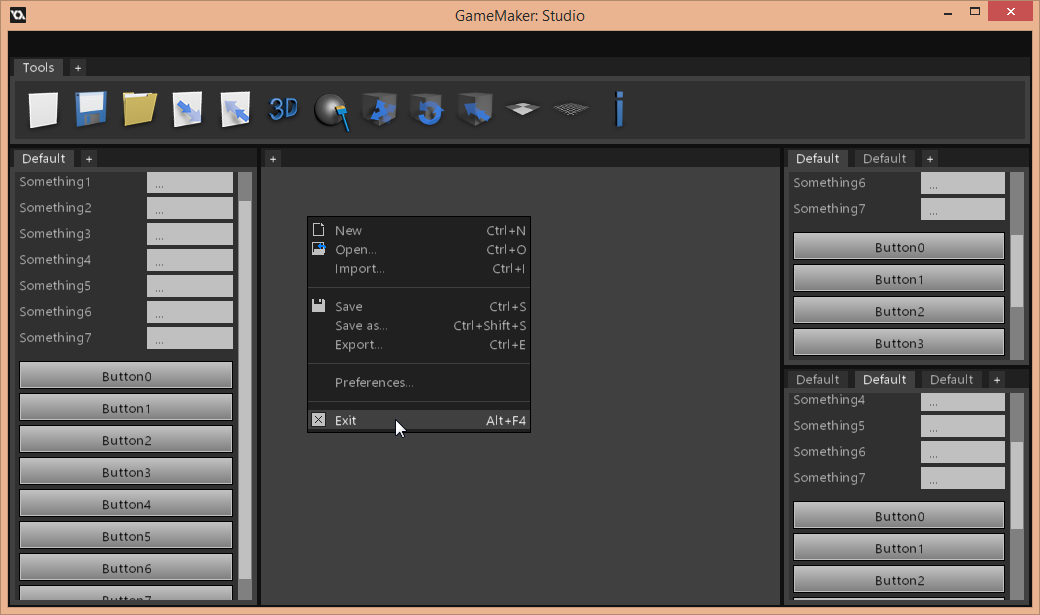This screenshot has height=615, width=1040.
Task: Click the GameMaker logo in title bar
Action: (18, 15)
